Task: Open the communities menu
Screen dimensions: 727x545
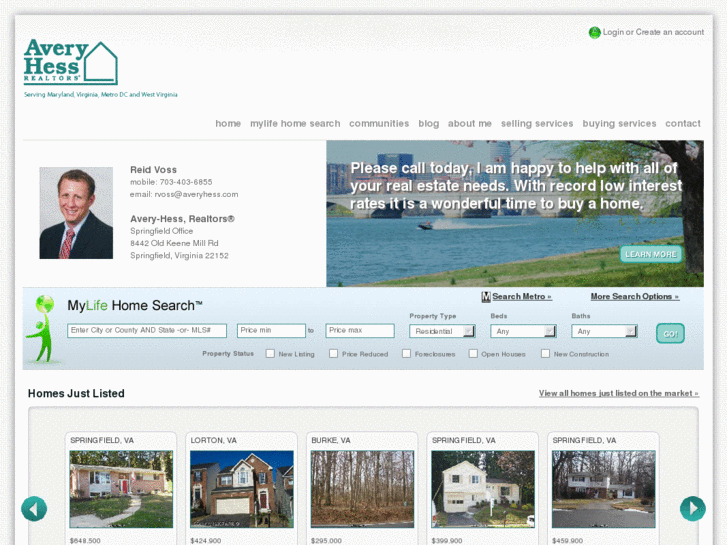Action: (x=379, y=123)
